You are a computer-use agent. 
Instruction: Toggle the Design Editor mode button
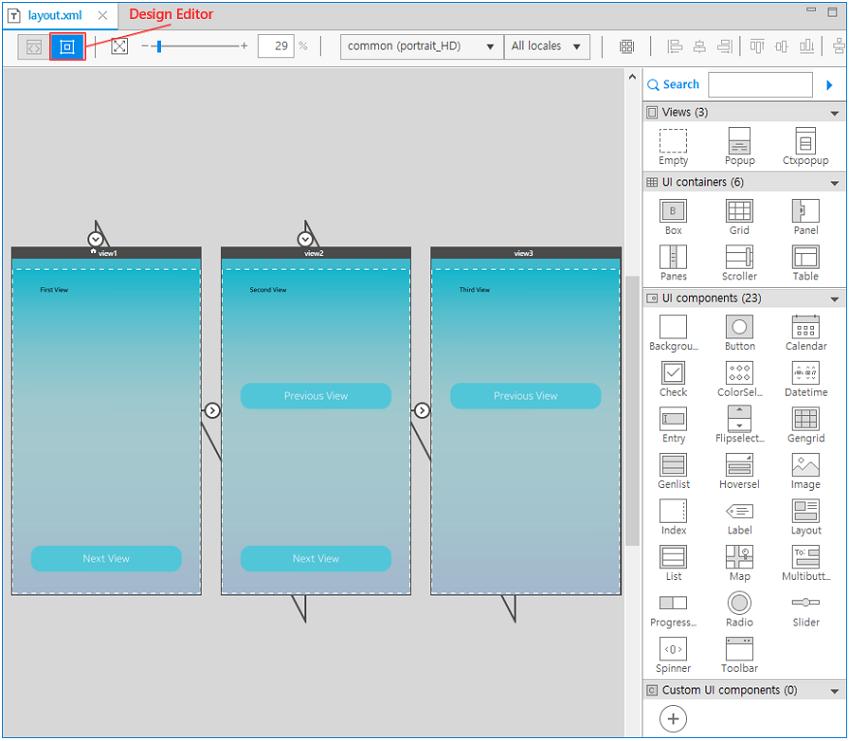click(65, 45)
